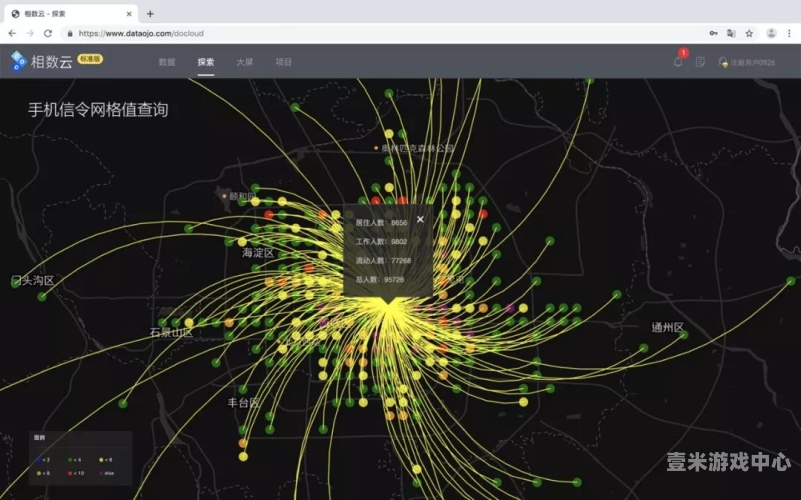Open the saved password key icon
The image size is (801, 500).
[713, 33]
